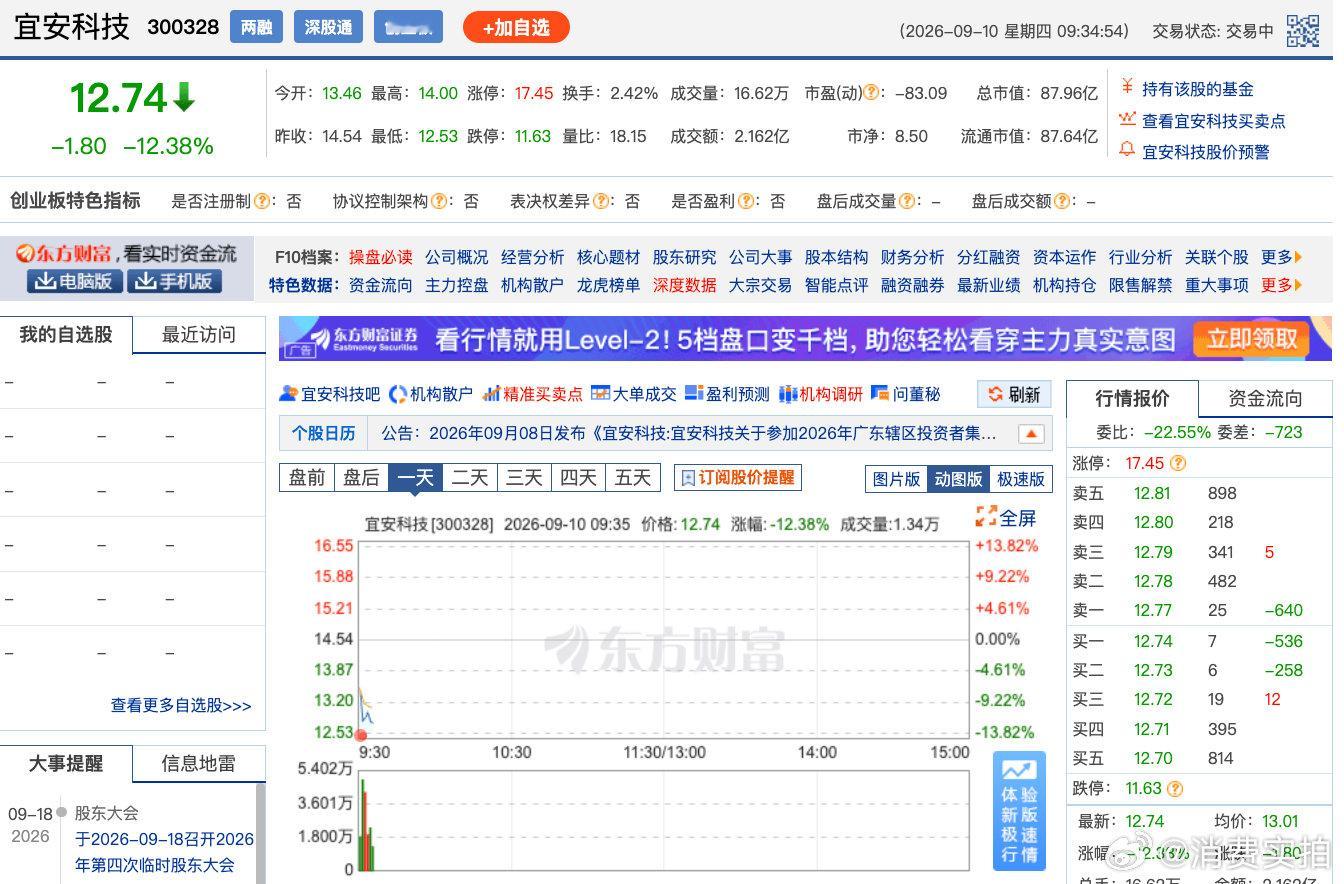1344x884 pixels.
Task: Download the 手机版 mobile app
Action: coord(174,282)
